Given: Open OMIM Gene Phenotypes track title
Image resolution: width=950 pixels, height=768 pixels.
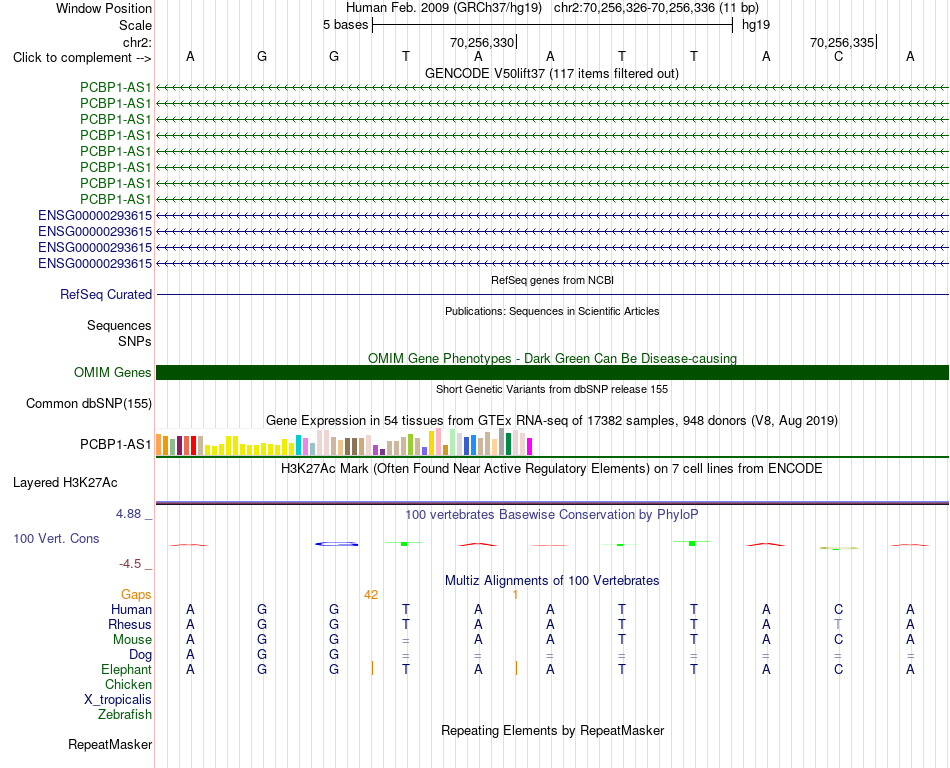Looking at the screenshot, I should 552,359.
